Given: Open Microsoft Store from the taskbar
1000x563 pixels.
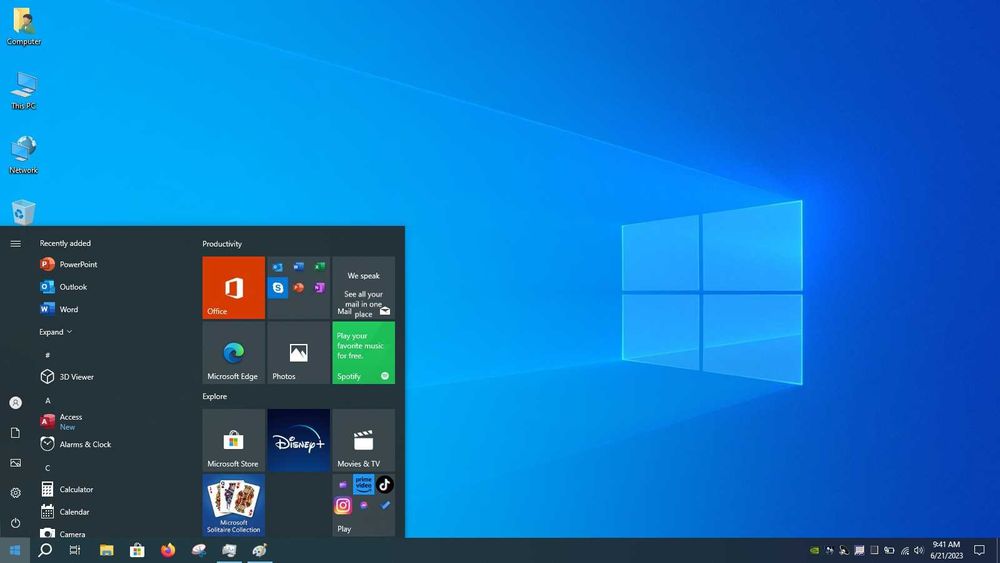Looking at the screenshot, I should coord(137,550).
